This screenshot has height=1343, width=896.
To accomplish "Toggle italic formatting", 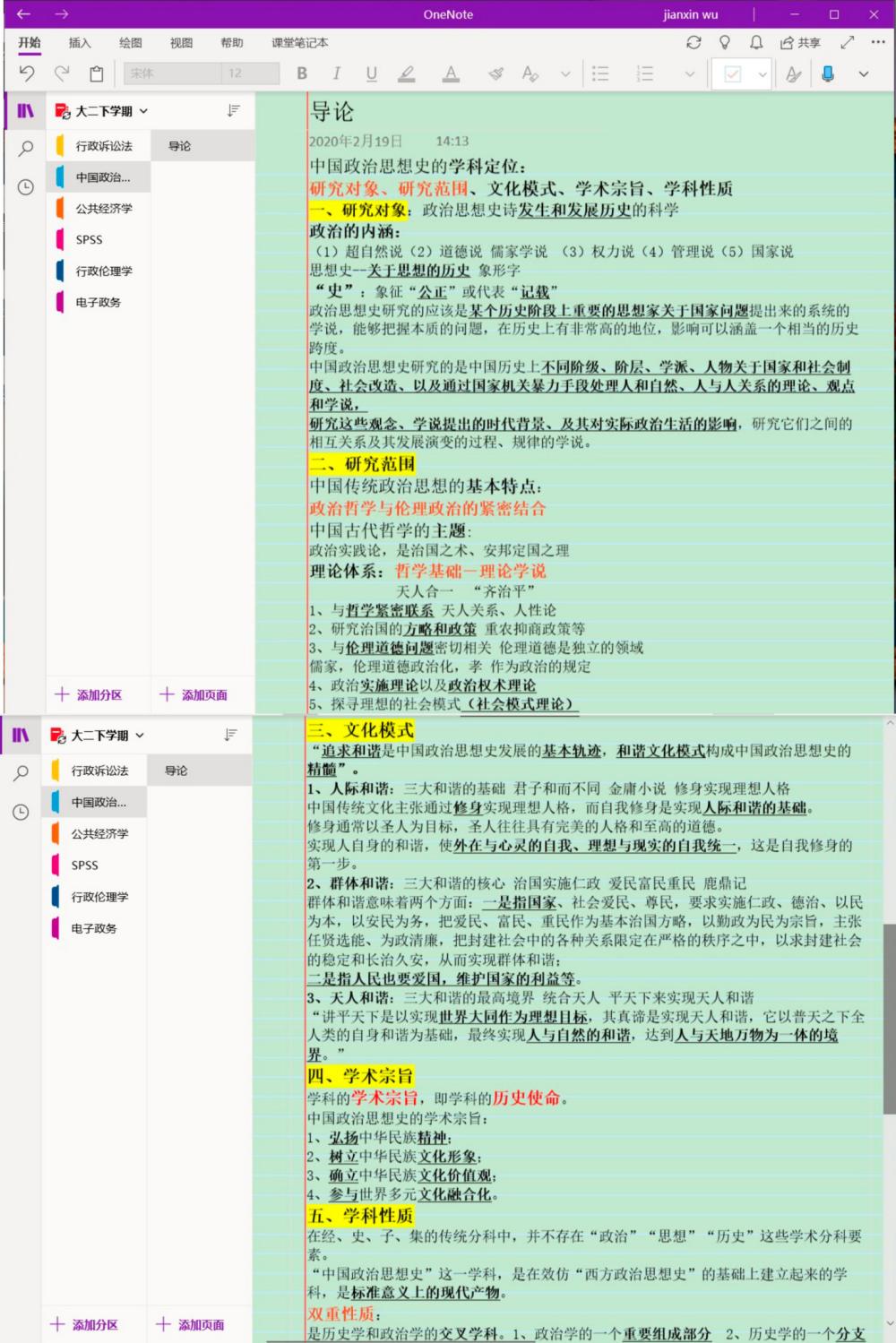I will 337,73.
